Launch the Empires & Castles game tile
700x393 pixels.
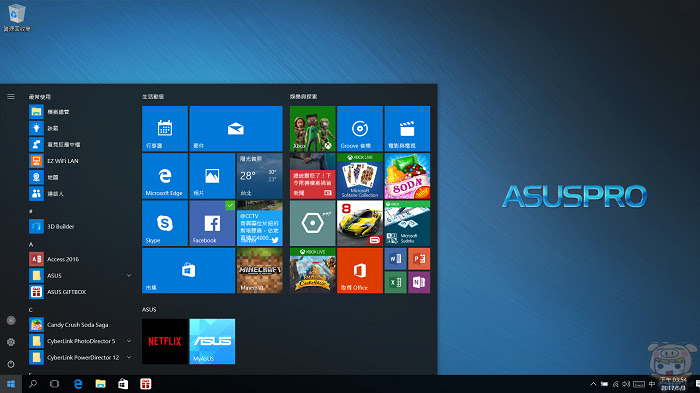(x=312, y=271)
